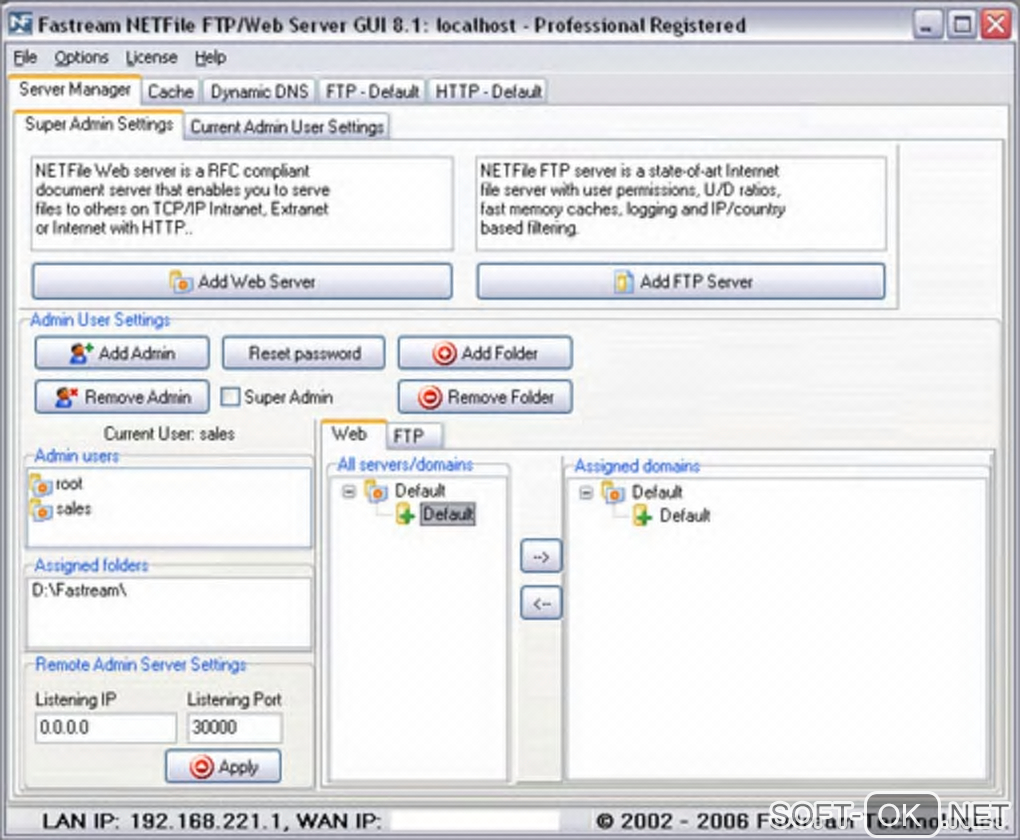Collapse Default node in All servers/domains tree
The height and width of the screenshot is (840, 1020).
[x=349, y=491]
